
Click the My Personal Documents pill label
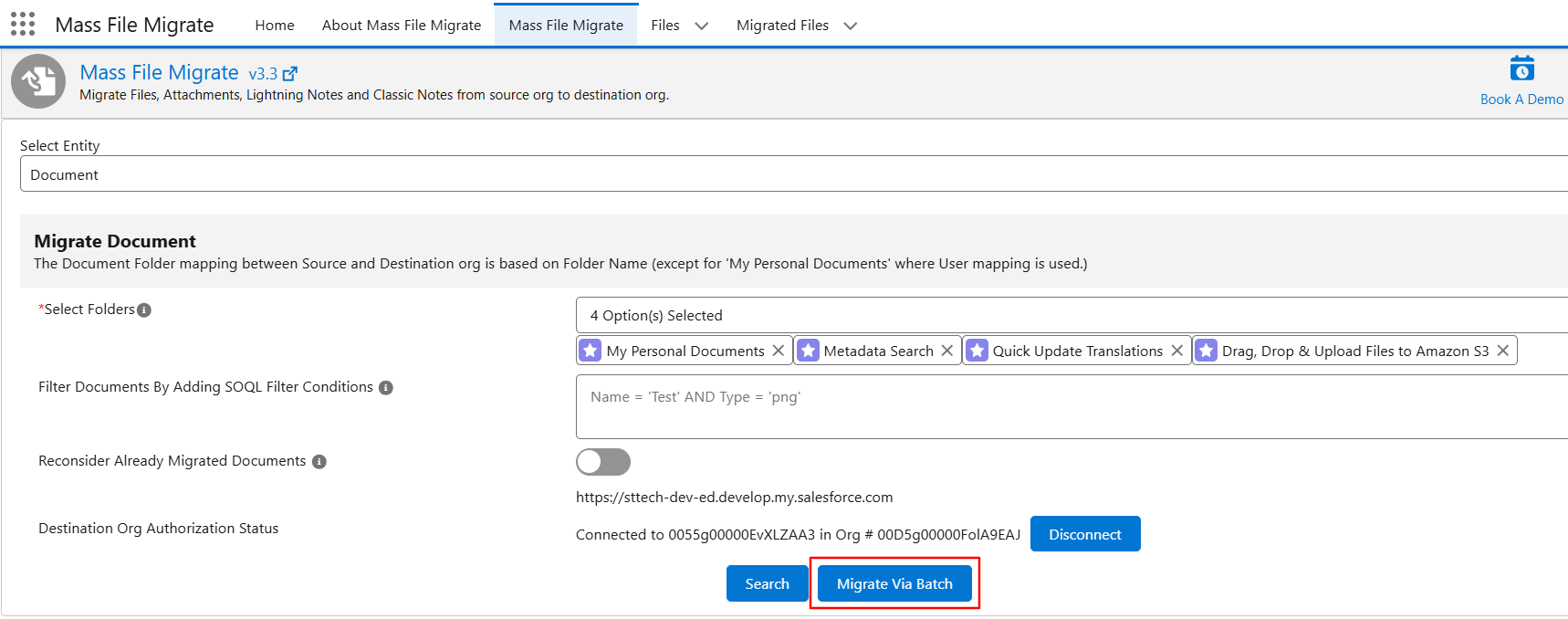[x=685, y=351]
